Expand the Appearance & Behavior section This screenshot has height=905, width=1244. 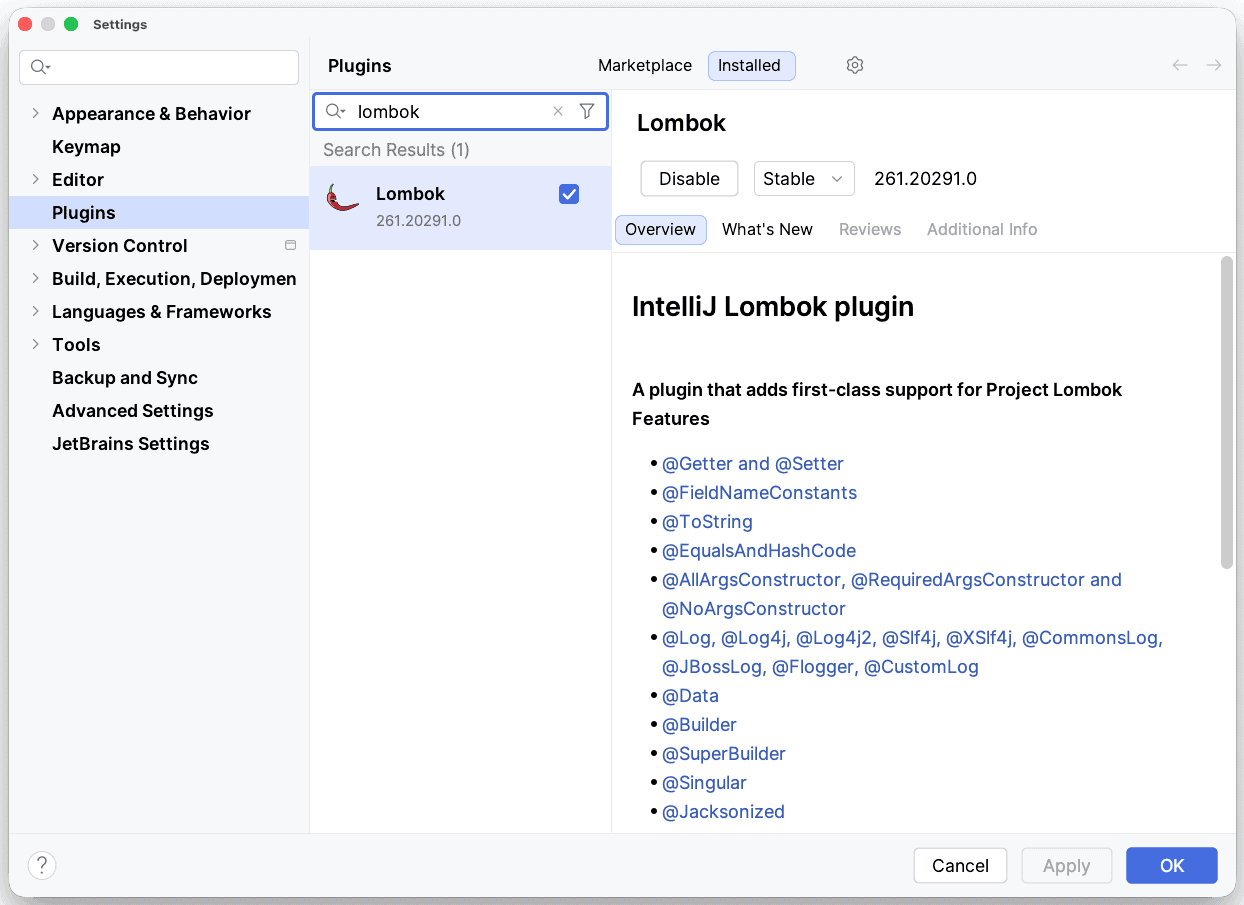(36, 113)
